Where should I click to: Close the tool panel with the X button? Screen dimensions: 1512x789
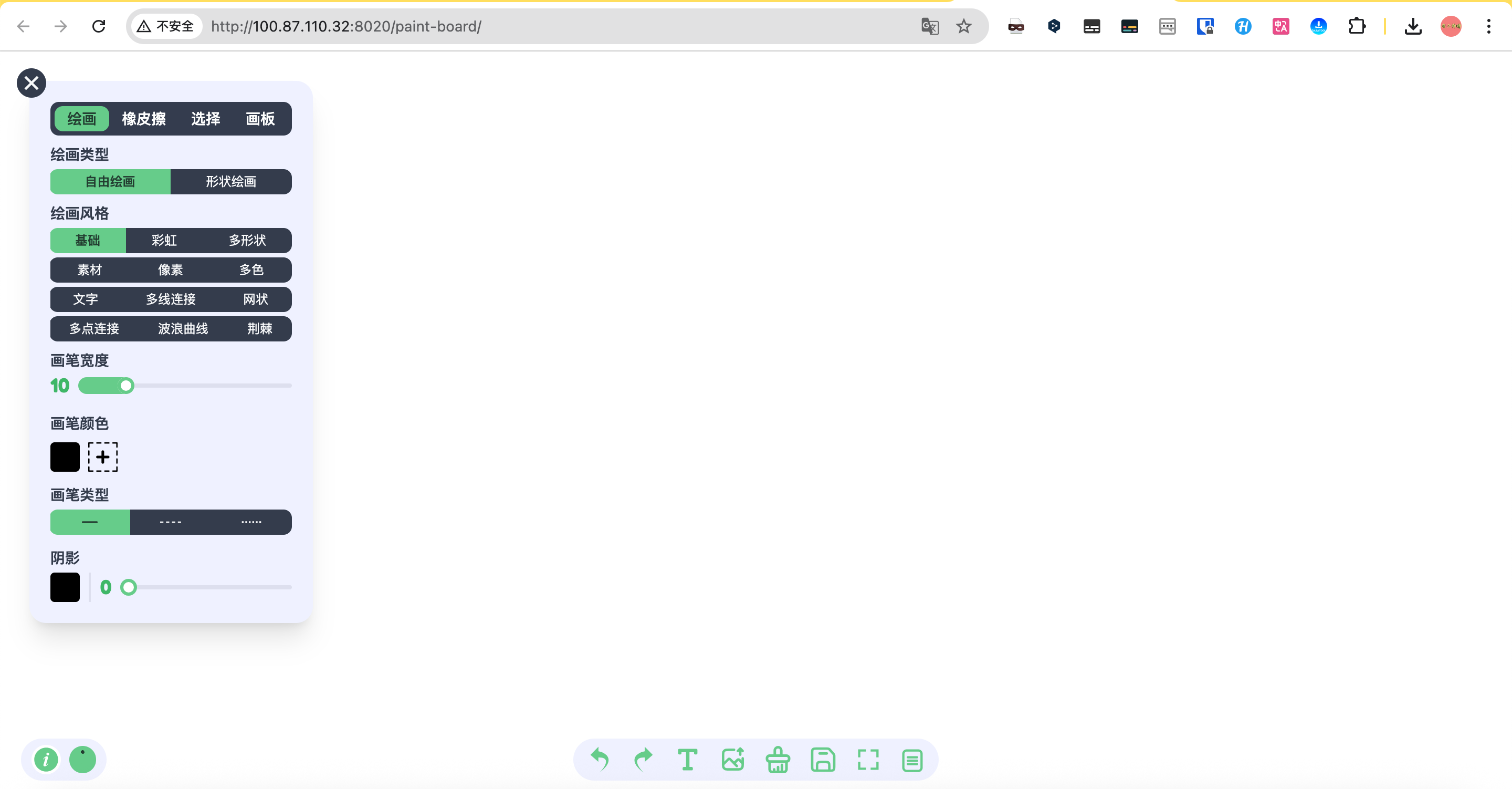31,83
